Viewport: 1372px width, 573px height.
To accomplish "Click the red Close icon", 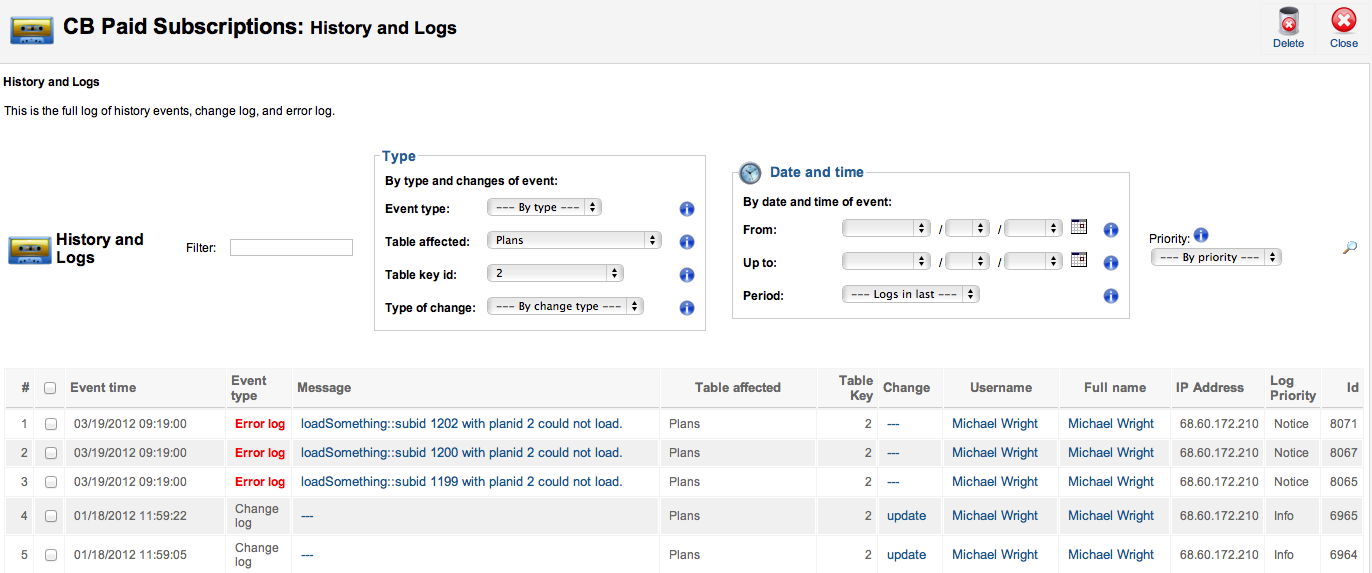I will click(1344, 22).
